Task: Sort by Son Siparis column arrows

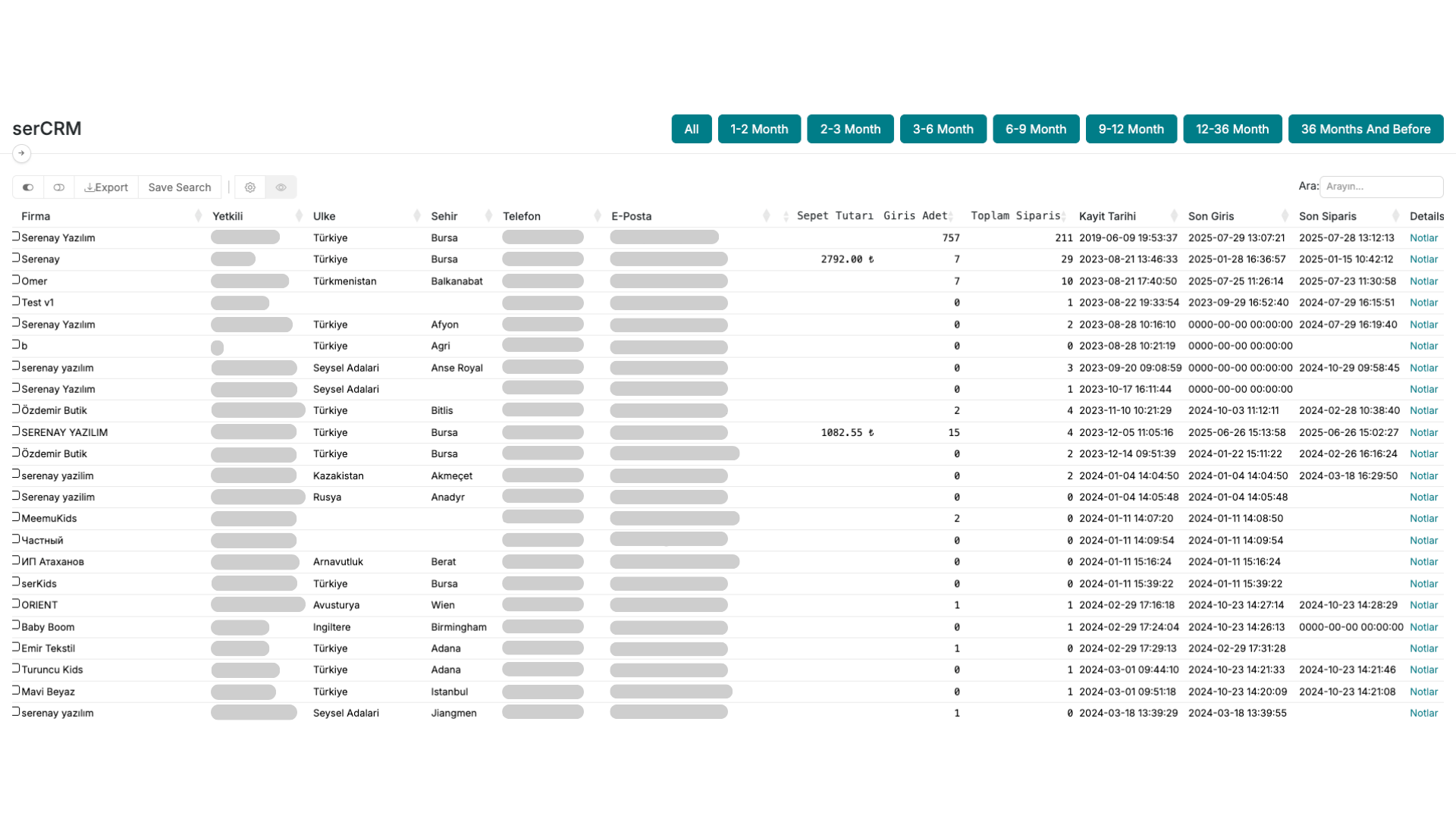Action: 1396,216
